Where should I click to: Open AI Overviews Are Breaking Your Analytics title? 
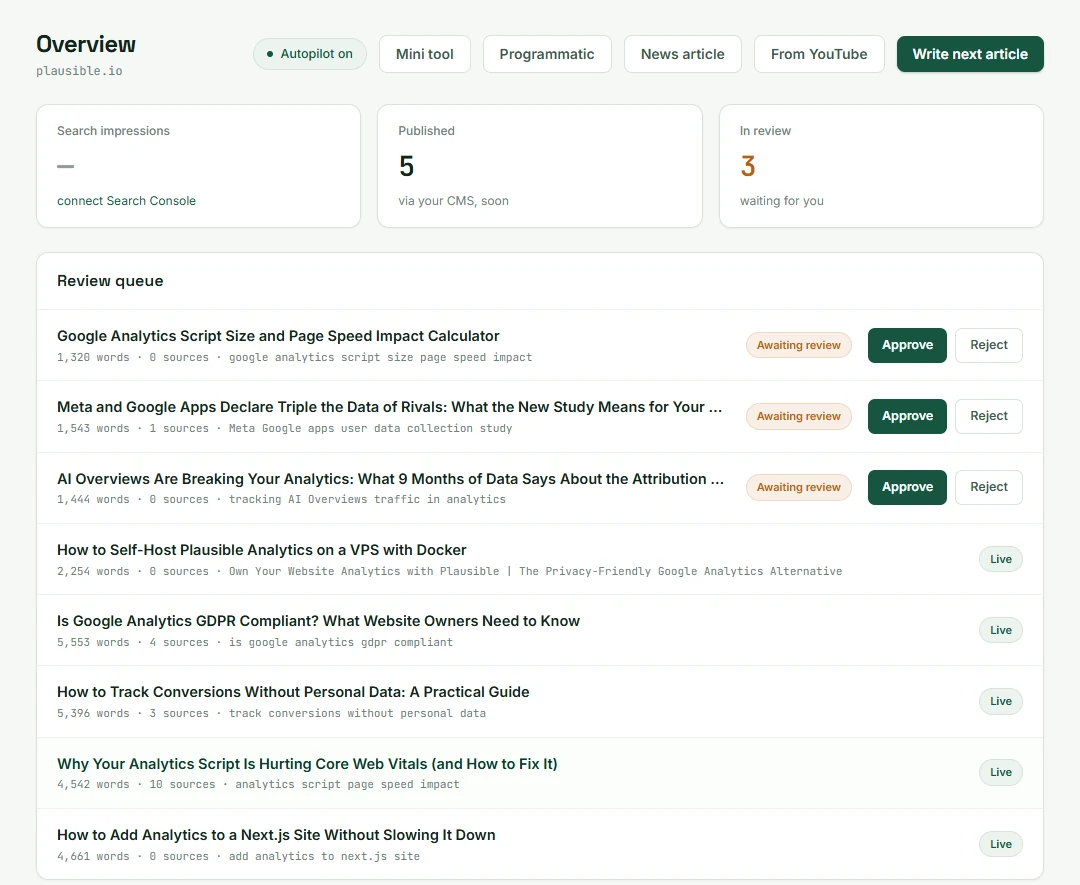390,479
